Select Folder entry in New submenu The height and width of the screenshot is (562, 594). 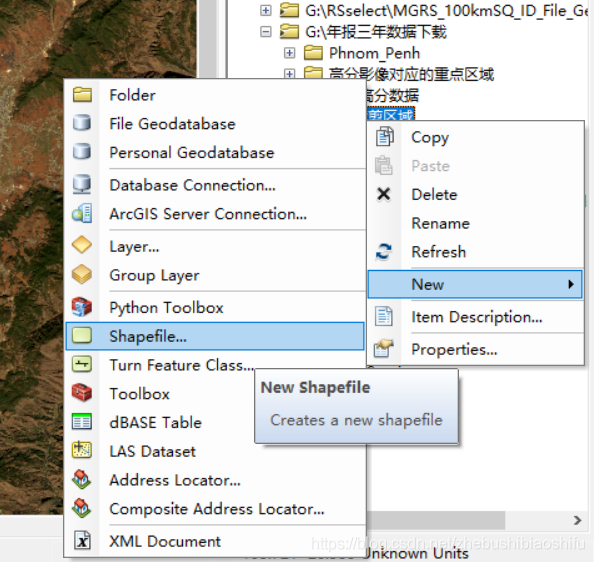click(215, 95)
